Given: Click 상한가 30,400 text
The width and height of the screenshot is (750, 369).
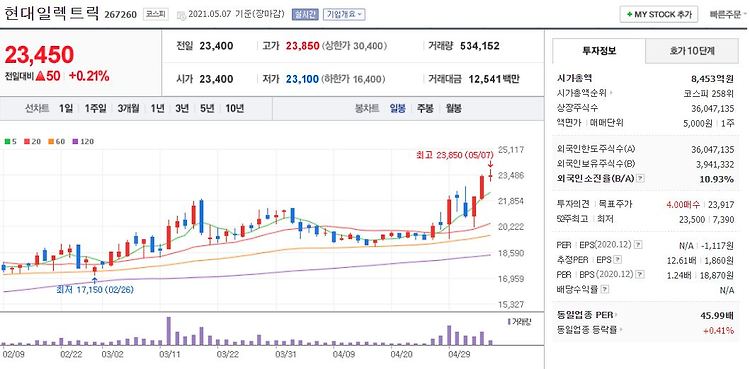Looking at the screenshot, I should (354, 46).
